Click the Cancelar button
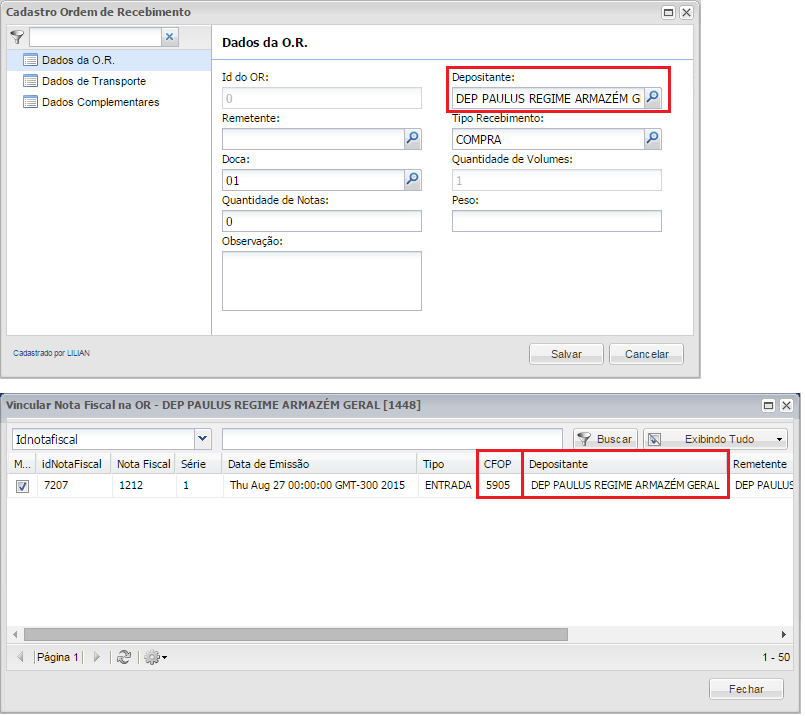This screenshot has width=805, height=716. [x=646, y=354]
